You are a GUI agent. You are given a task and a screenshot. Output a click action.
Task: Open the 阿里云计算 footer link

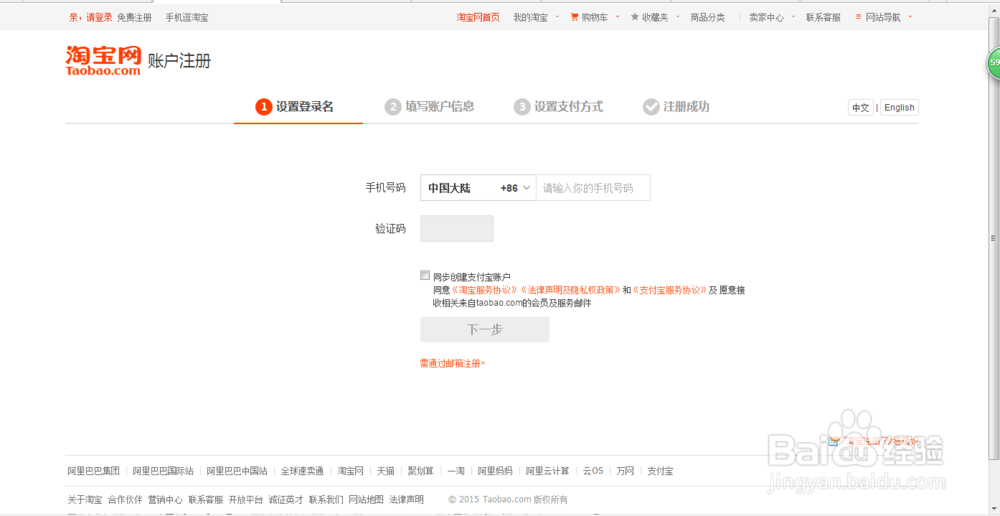(x=548, y=471)
